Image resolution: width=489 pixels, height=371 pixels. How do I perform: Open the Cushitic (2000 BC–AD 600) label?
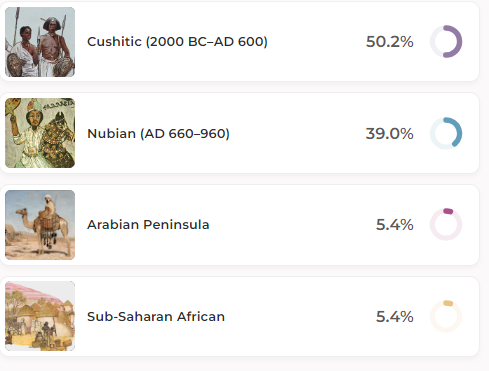click(x=177, y=42)
